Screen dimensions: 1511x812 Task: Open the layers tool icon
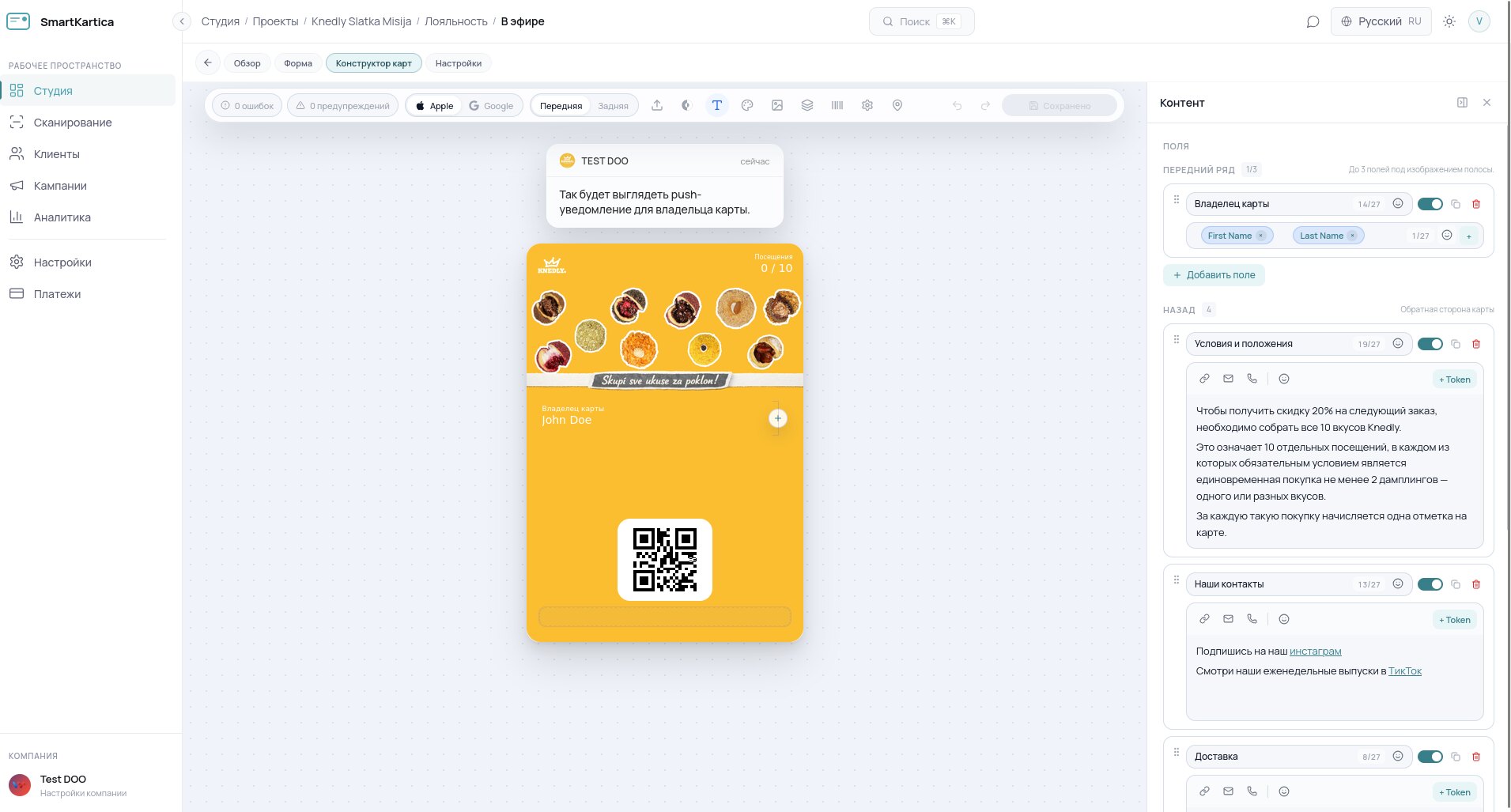pos(807,105)
